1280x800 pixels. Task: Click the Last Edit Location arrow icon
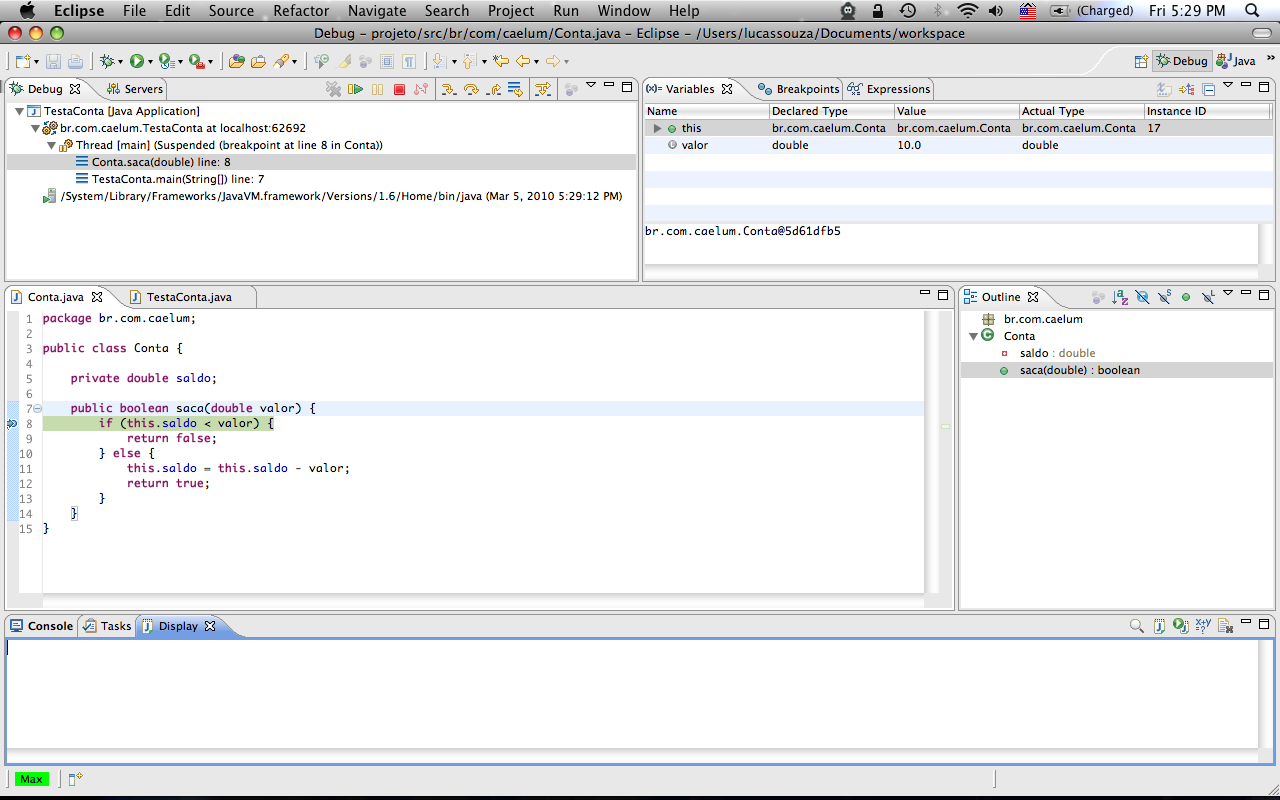click(x=500, y=61)
